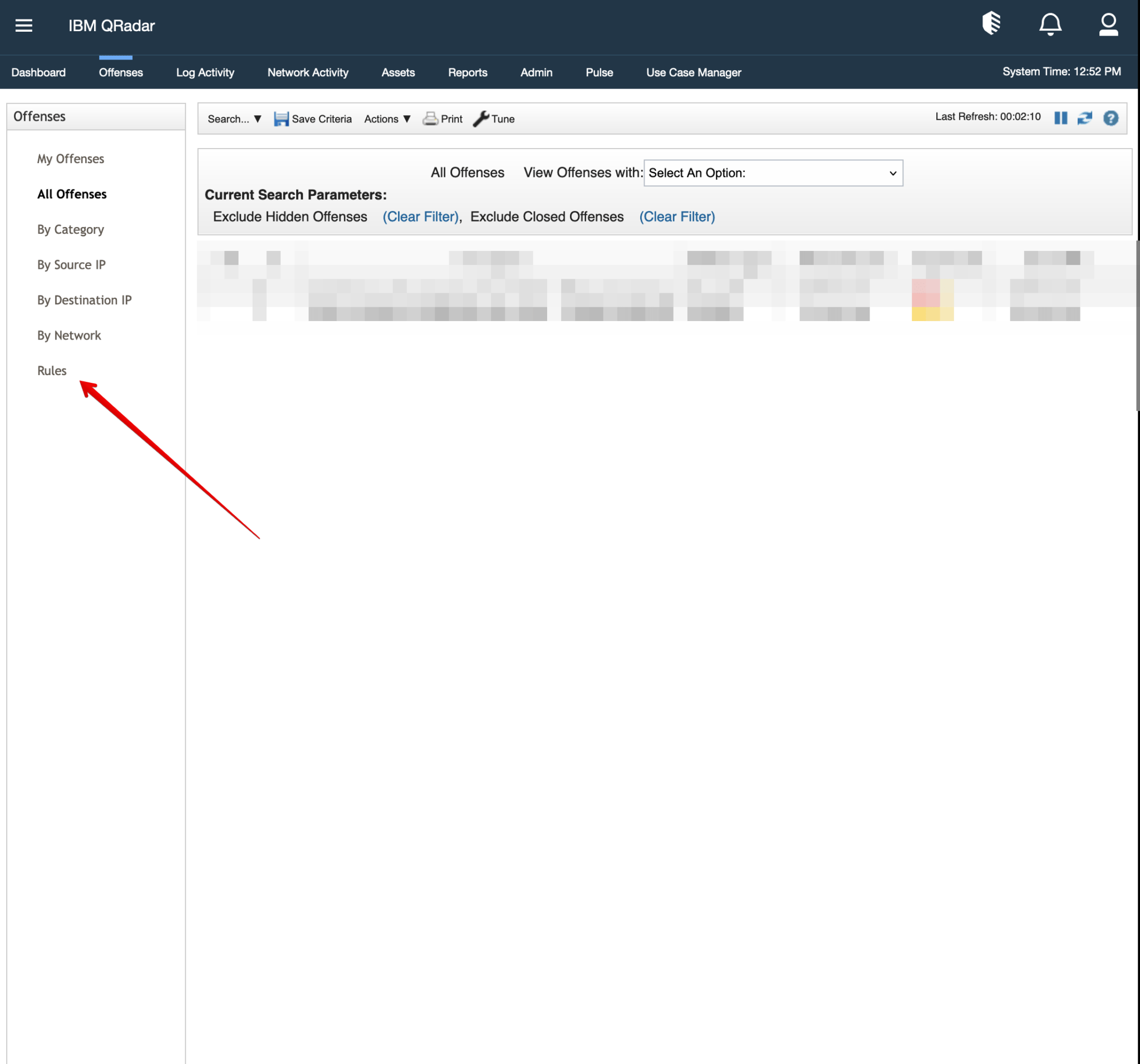Open the blue help question icon
This screenshot has width=1140, height=1064.
1110,118
